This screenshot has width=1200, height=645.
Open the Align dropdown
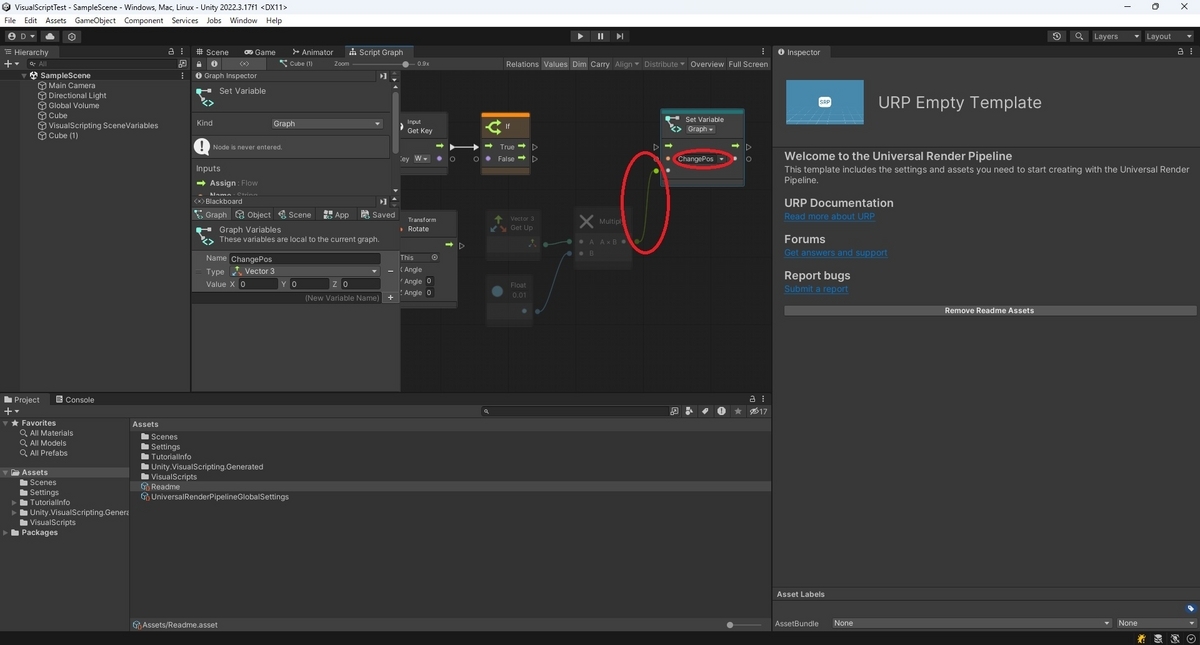tap(626, 64)
